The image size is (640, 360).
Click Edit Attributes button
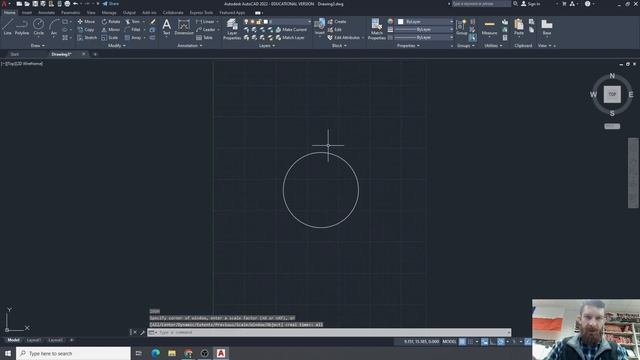(x=344, y=38)
